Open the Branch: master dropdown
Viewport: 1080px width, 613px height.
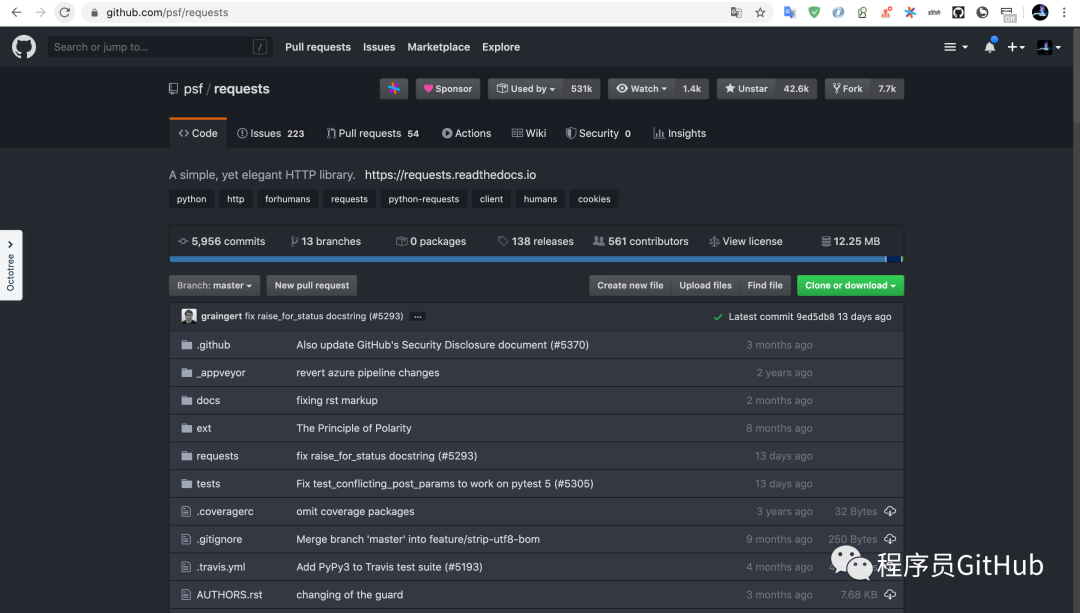(214, 285)
